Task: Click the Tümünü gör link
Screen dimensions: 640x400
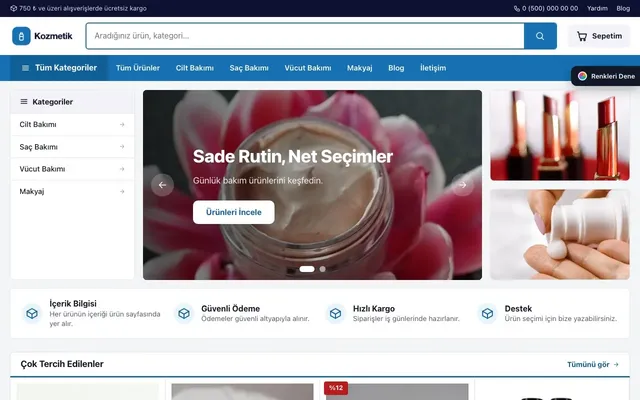Action: click(x=593, y=364)
